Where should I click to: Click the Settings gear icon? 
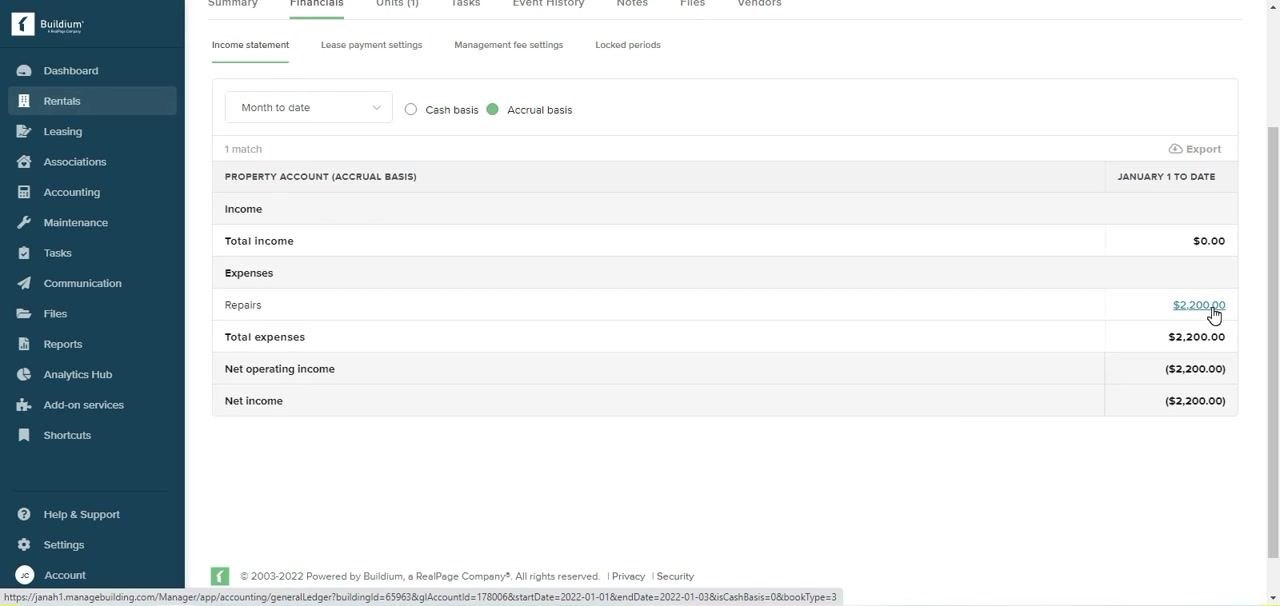[x=24, y=545]
